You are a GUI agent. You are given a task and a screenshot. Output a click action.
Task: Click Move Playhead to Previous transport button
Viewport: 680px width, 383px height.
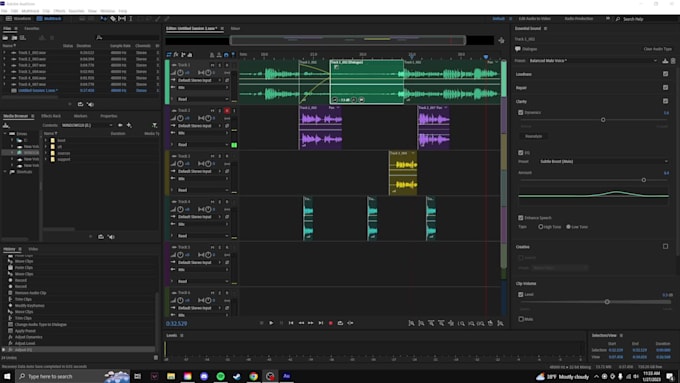(291, 323)
